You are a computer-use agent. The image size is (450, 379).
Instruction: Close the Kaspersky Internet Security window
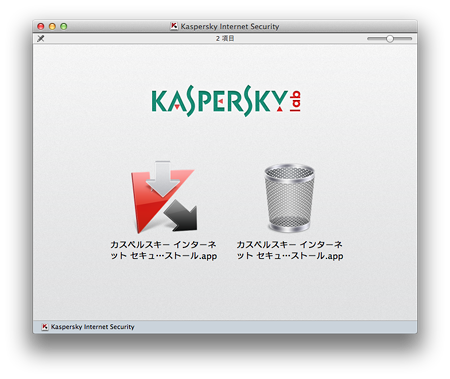[41, 26]
